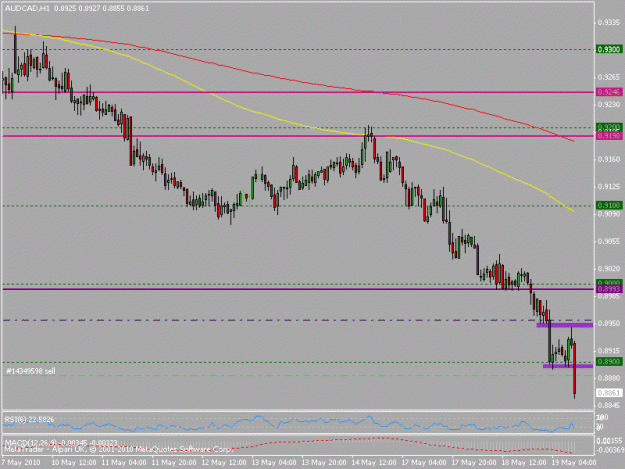
Task: Click the '13 May 20:00' time label
Action: click(324, 462)
